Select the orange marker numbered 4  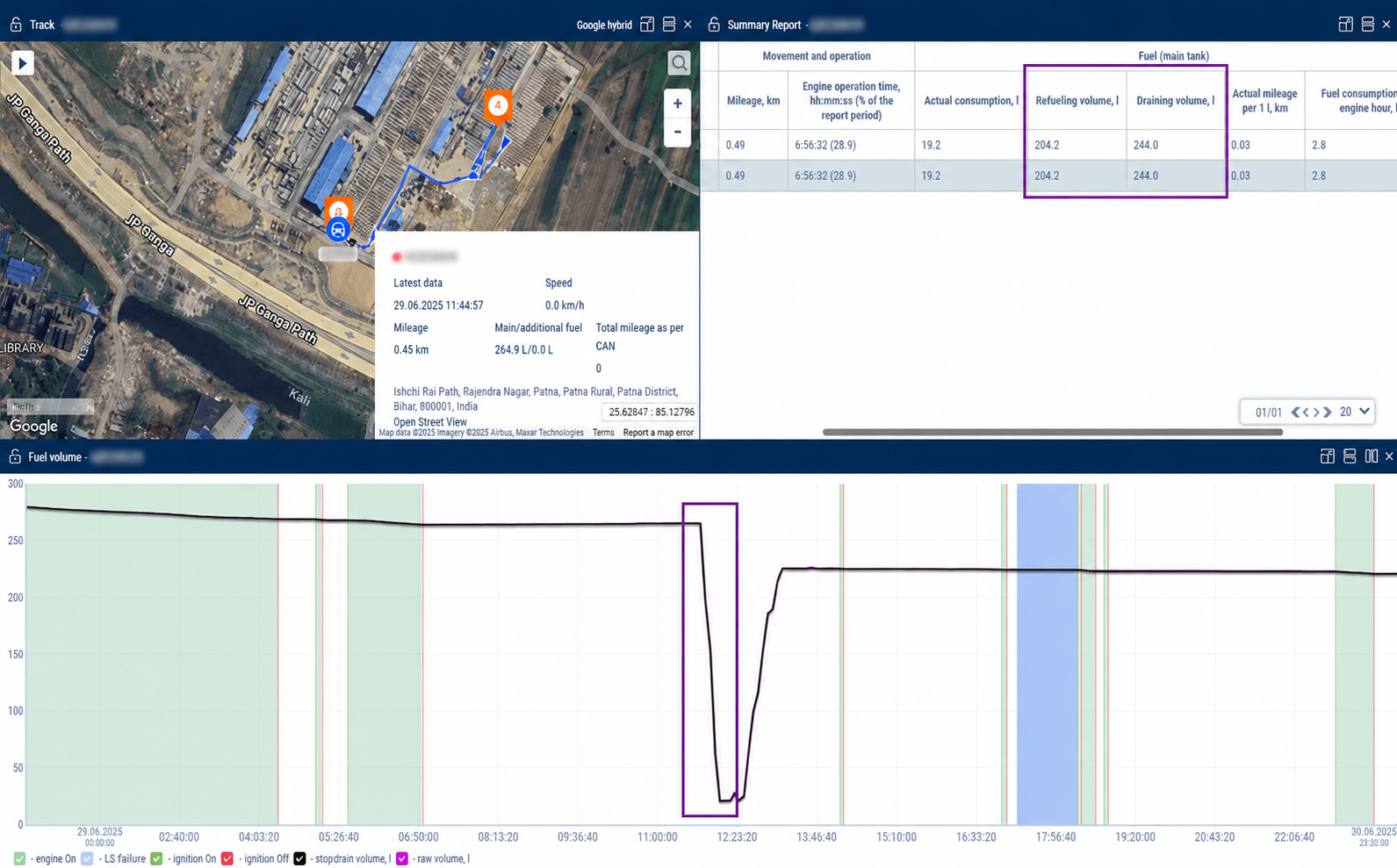[x=498, y=106]
